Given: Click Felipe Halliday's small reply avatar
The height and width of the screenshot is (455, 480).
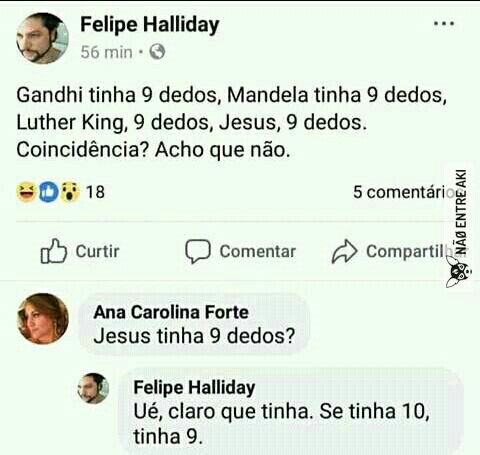Looking at the screenshot, I should 93,388.
